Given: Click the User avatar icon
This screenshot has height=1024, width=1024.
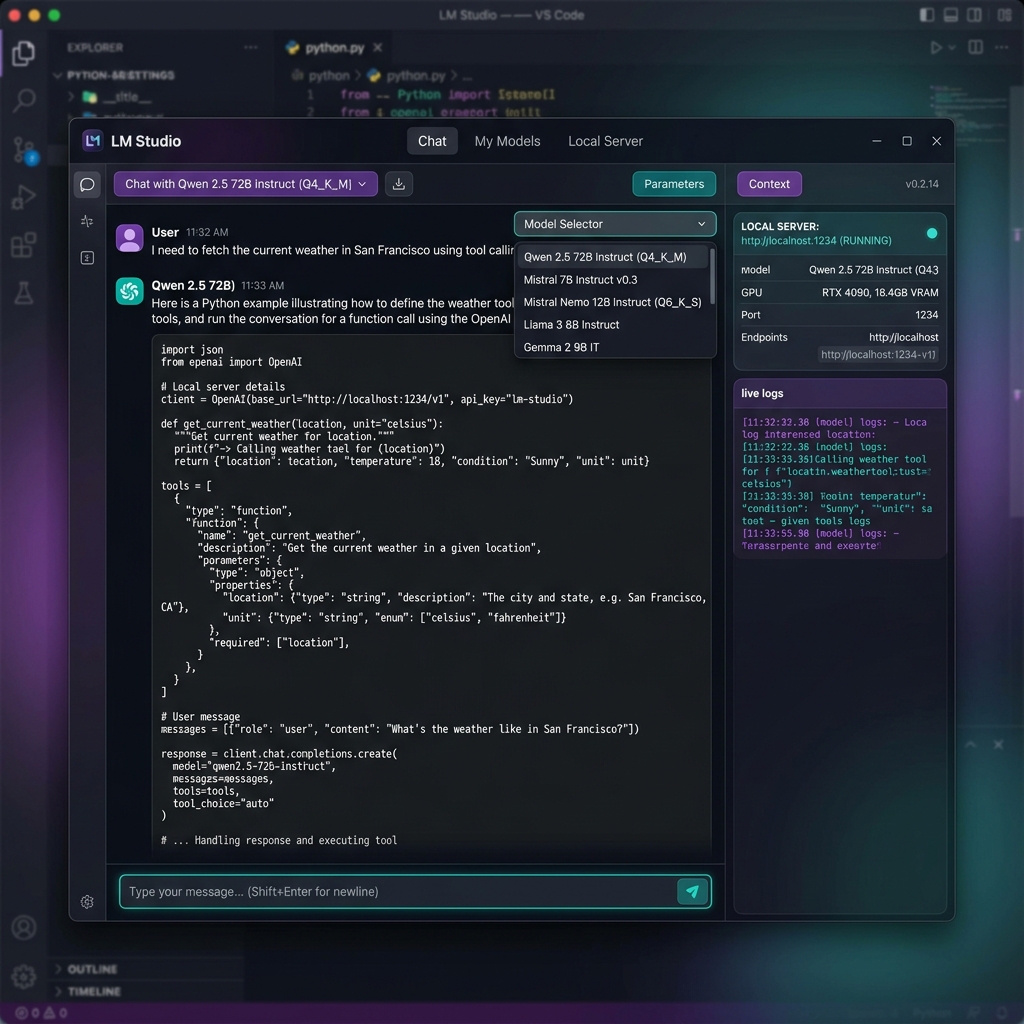Looking at the screenshot, I should 129,238.
